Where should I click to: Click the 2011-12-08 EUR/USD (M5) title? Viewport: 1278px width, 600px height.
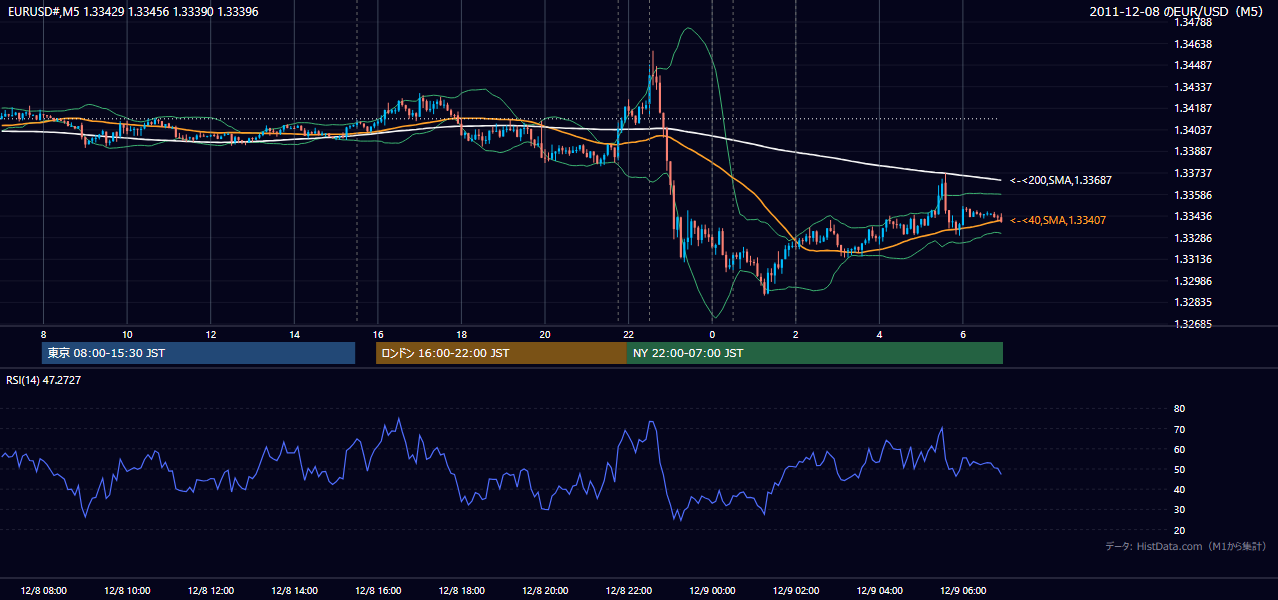tap(1178, 11)
